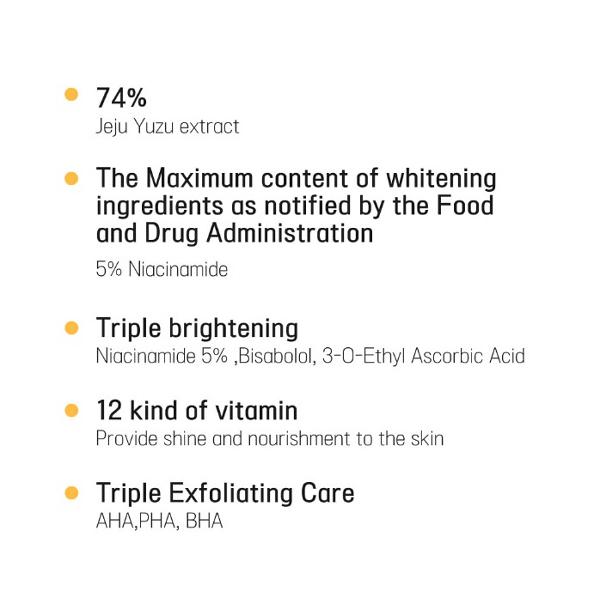Click the bullet beside "The Maximum content" heading
Screen dimensions: 600x600
(71, 180)
